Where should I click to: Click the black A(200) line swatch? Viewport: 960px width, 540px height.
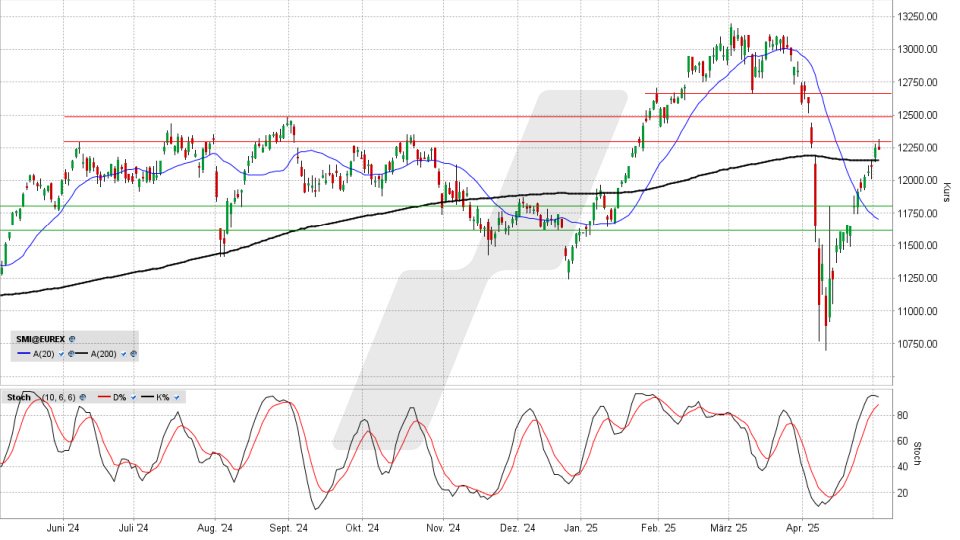81,353
